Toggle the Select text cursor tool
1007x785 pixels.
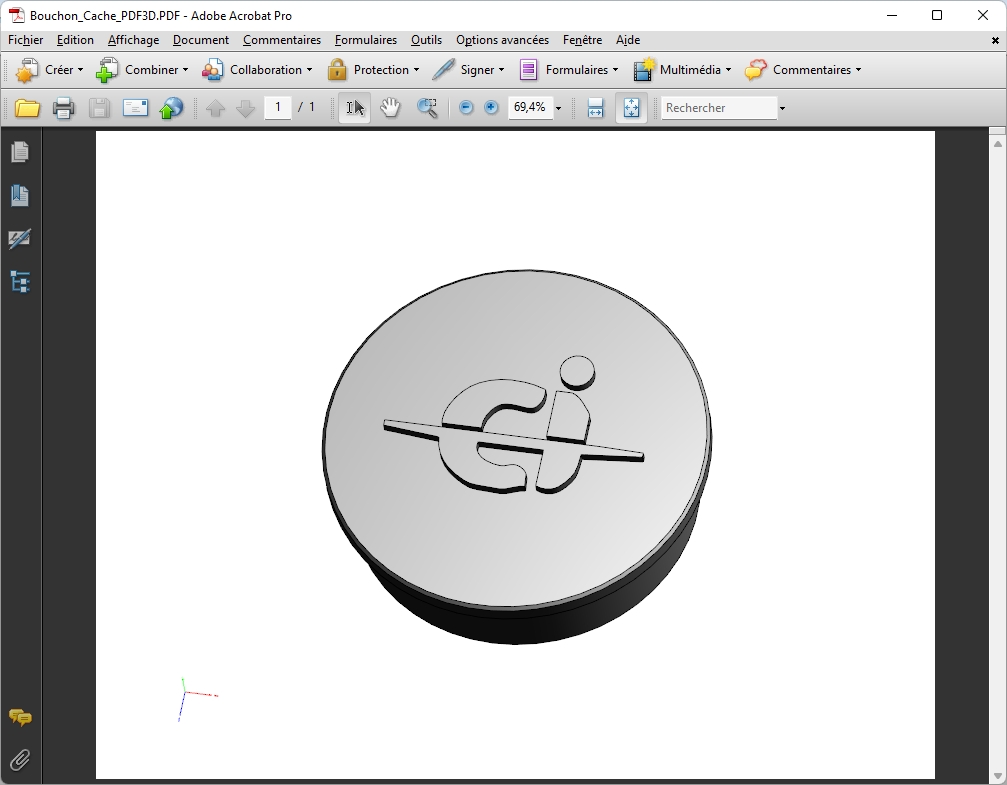tap(355, 108)
